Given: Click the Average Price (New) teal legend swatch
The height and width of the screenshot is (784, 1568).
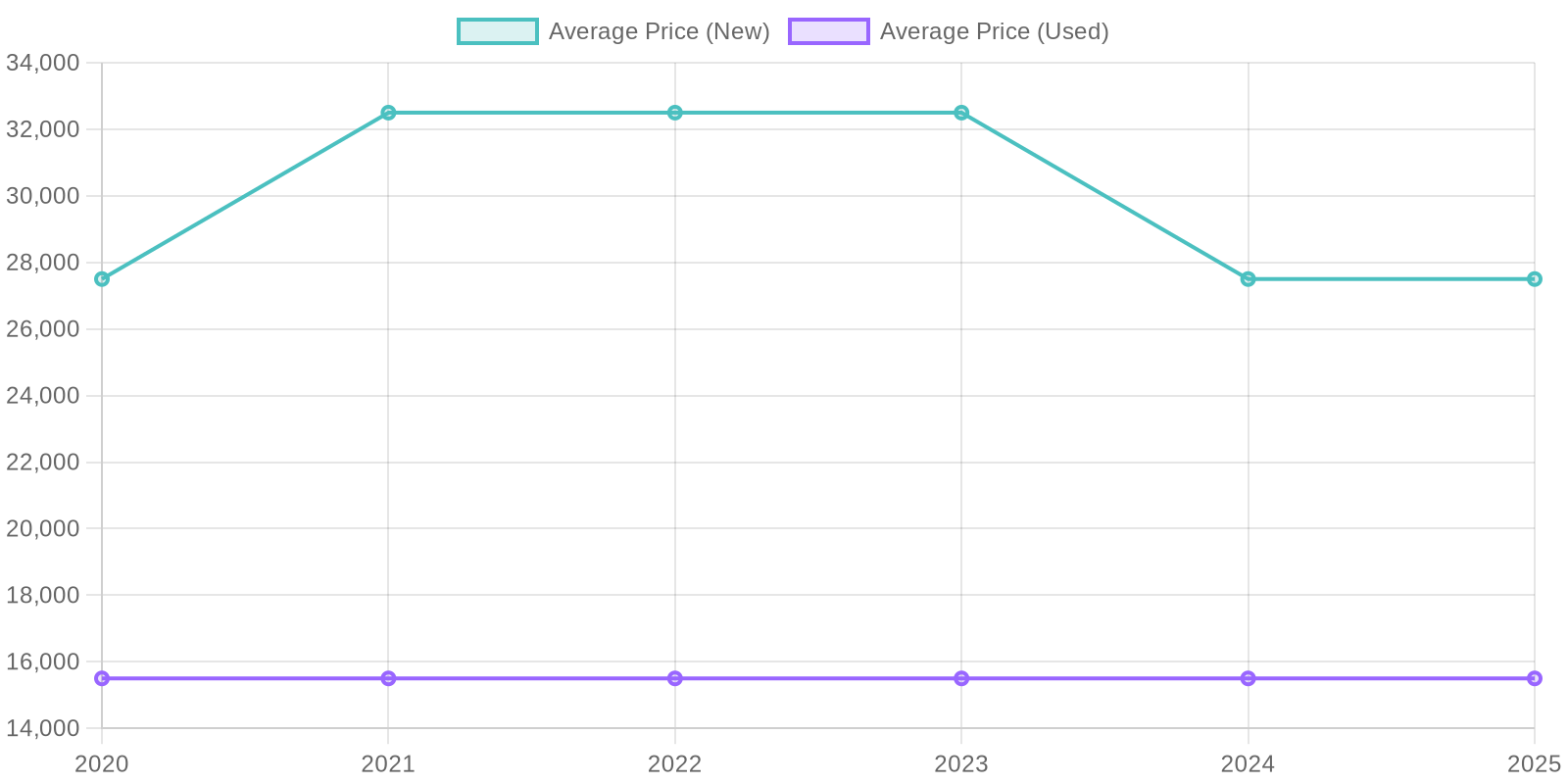Looking at the screenshot, I should pos(497,31).
